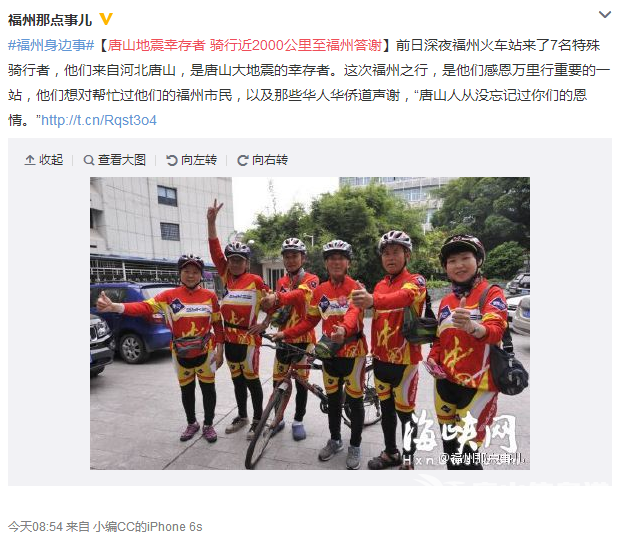This screenshot has height=540, width=617.
Task: Select the 查看大图 view-large text
Action: pos(122,160)
